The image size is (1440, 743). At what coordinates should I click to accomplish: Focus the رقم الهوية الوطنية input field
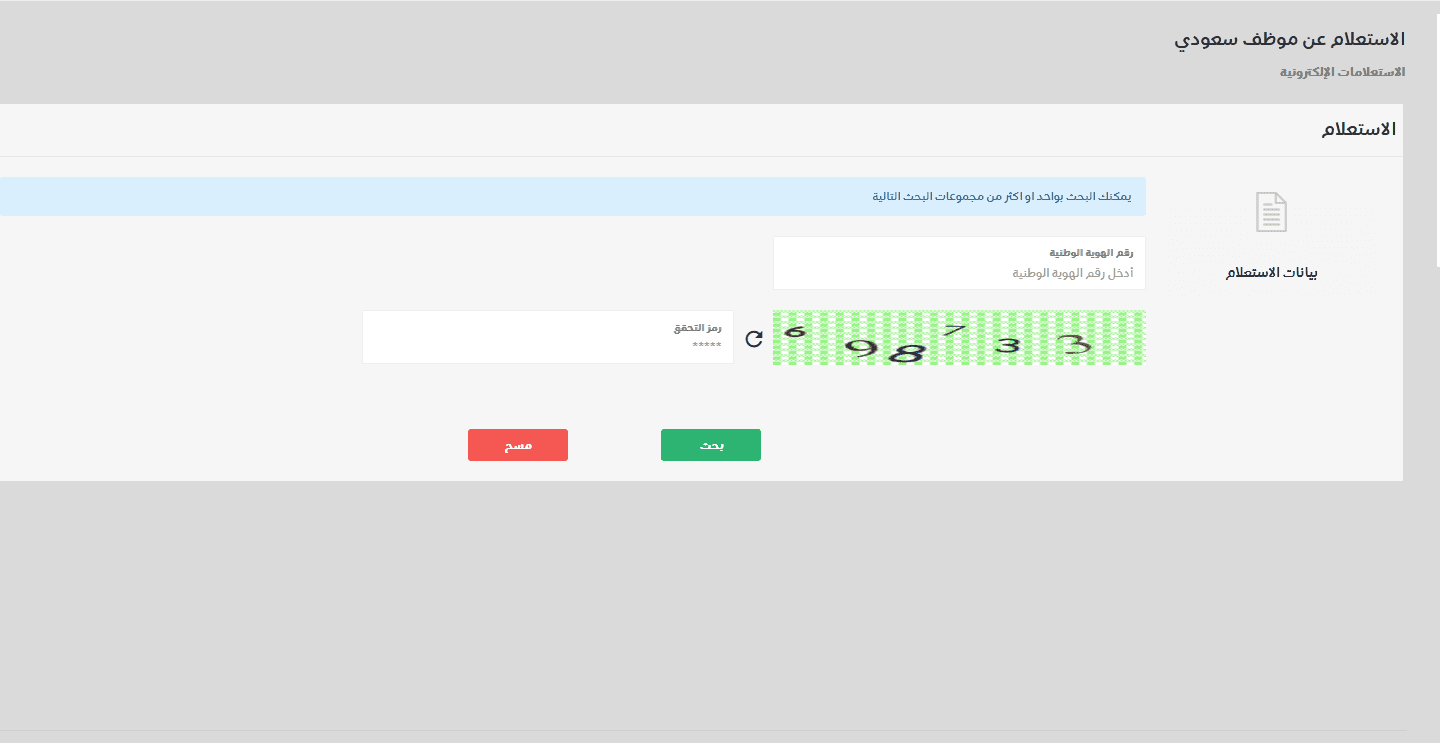(x=959, y=263)
